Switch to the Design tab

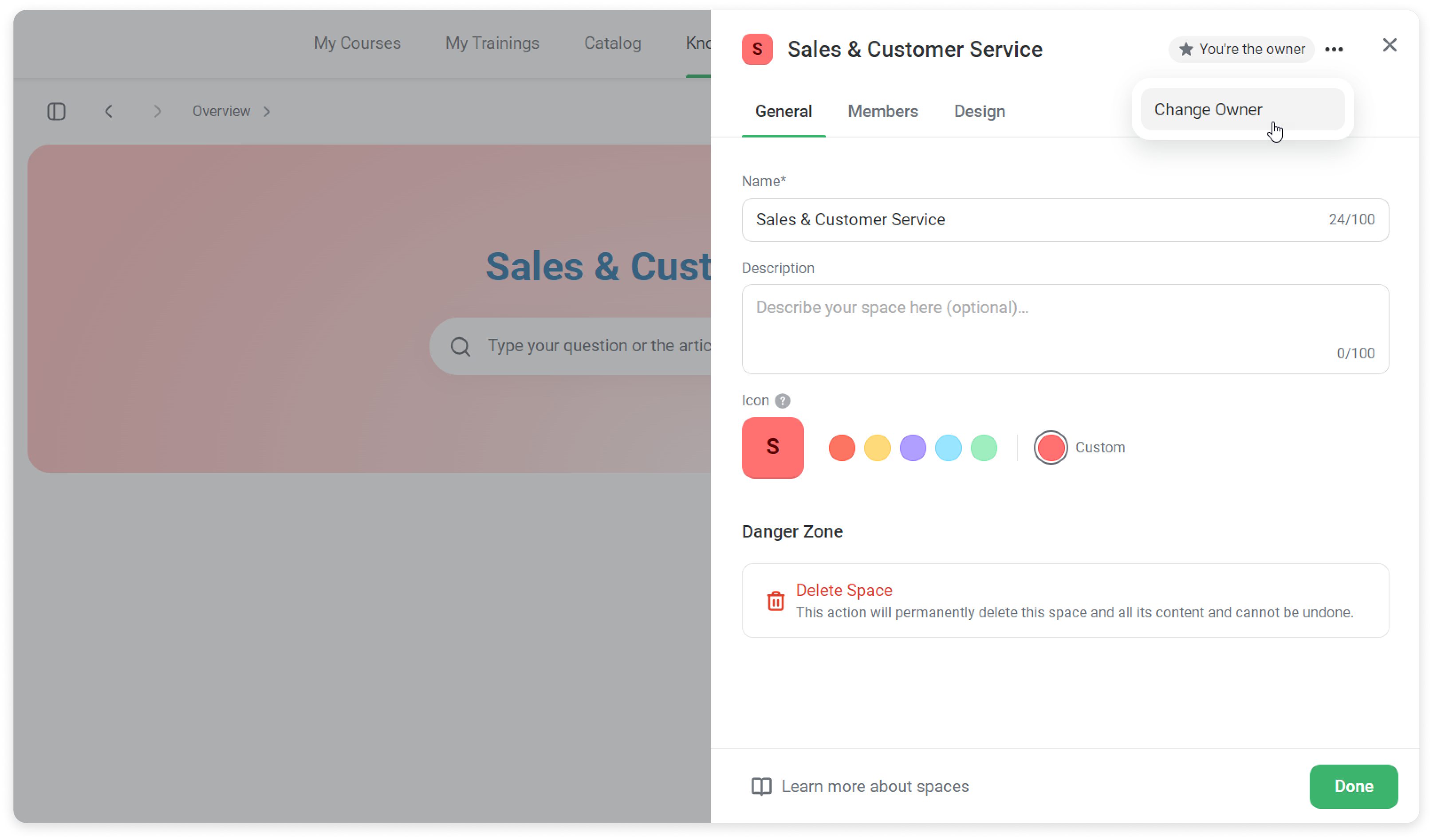979,111
